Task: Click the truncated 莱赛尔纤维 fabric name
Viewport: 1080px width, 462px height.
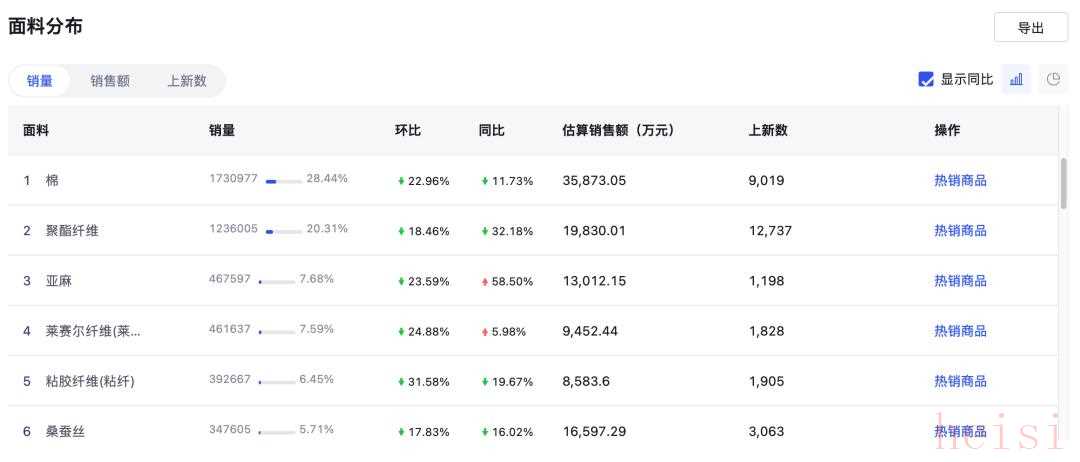Action: [x=93, y=331]
